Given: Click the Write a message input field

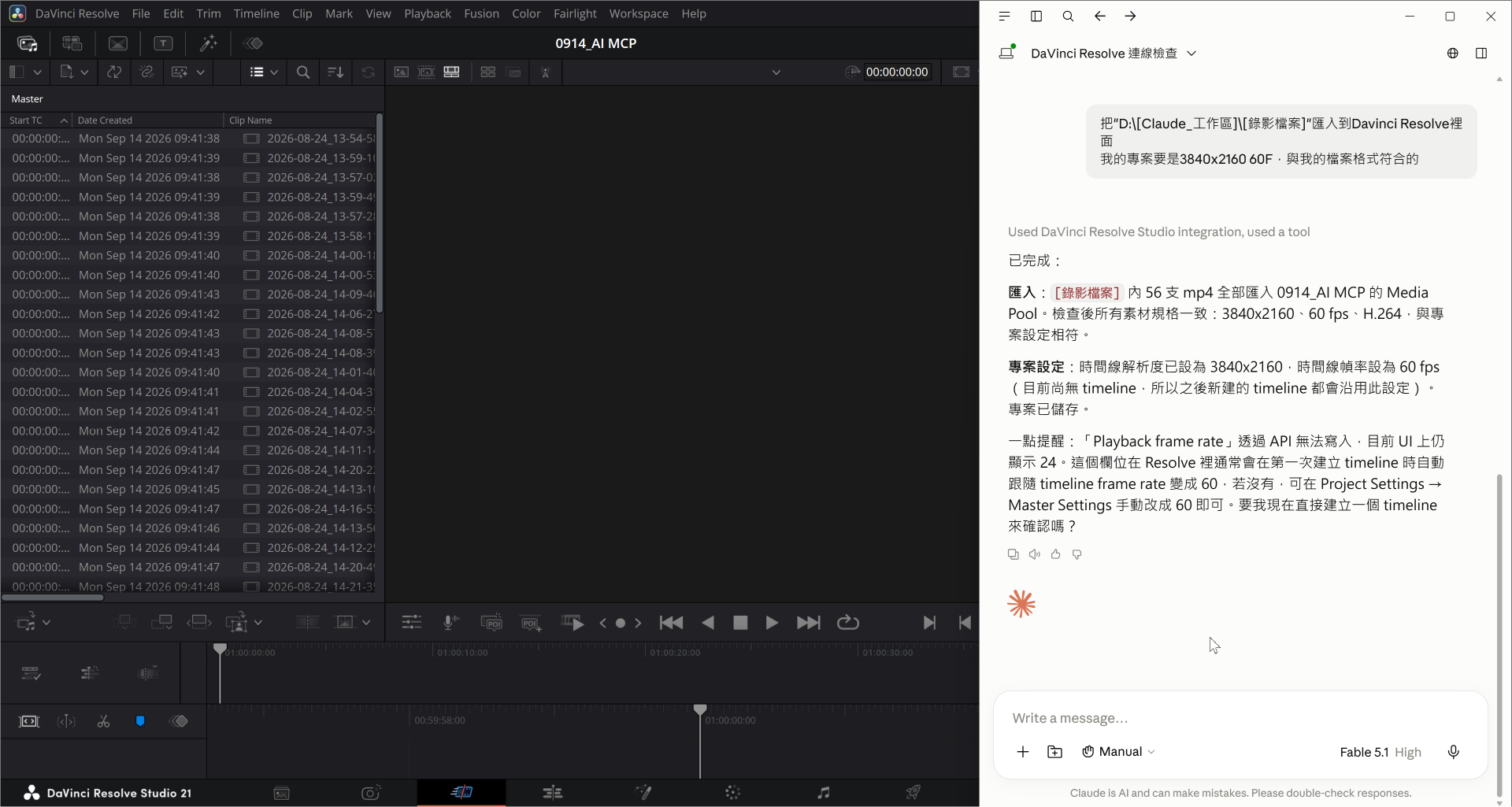Looking at the screenshot, I should tap(1240, 718).
